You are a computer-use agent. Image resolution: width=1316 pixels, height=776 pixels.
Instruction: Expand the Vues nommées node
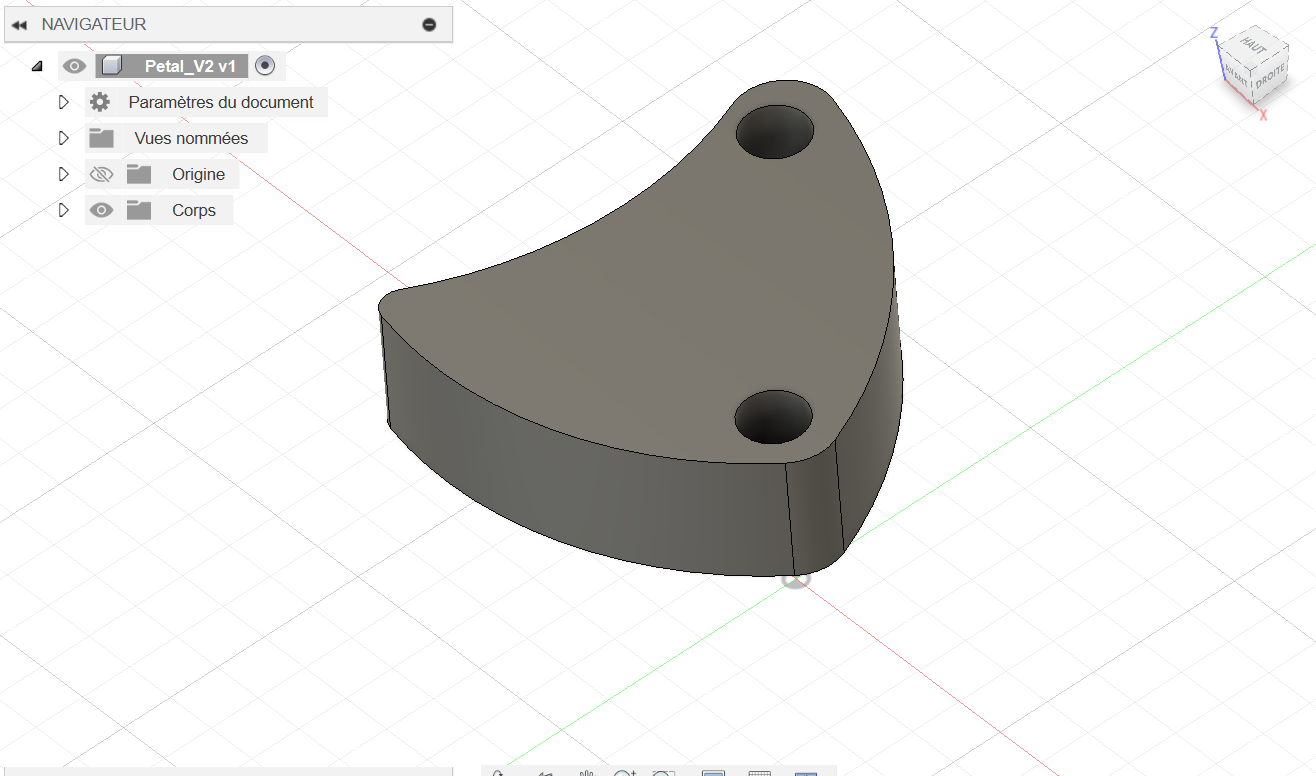point(64,138)
